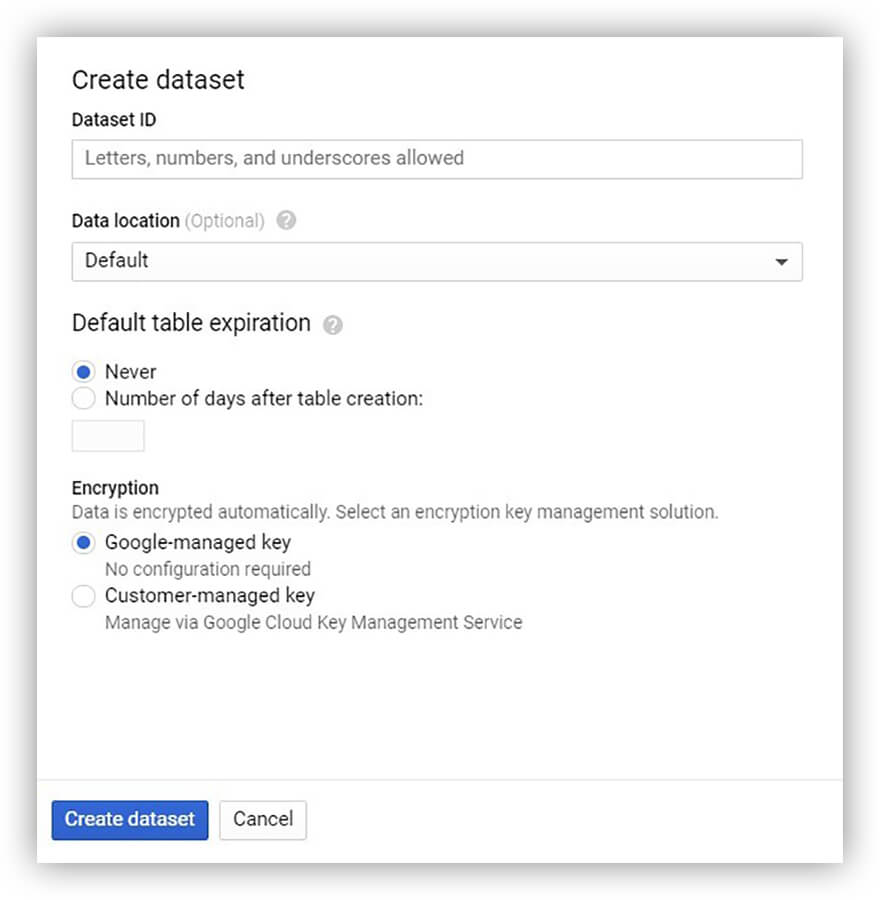Focus the number of days input box

108,436
